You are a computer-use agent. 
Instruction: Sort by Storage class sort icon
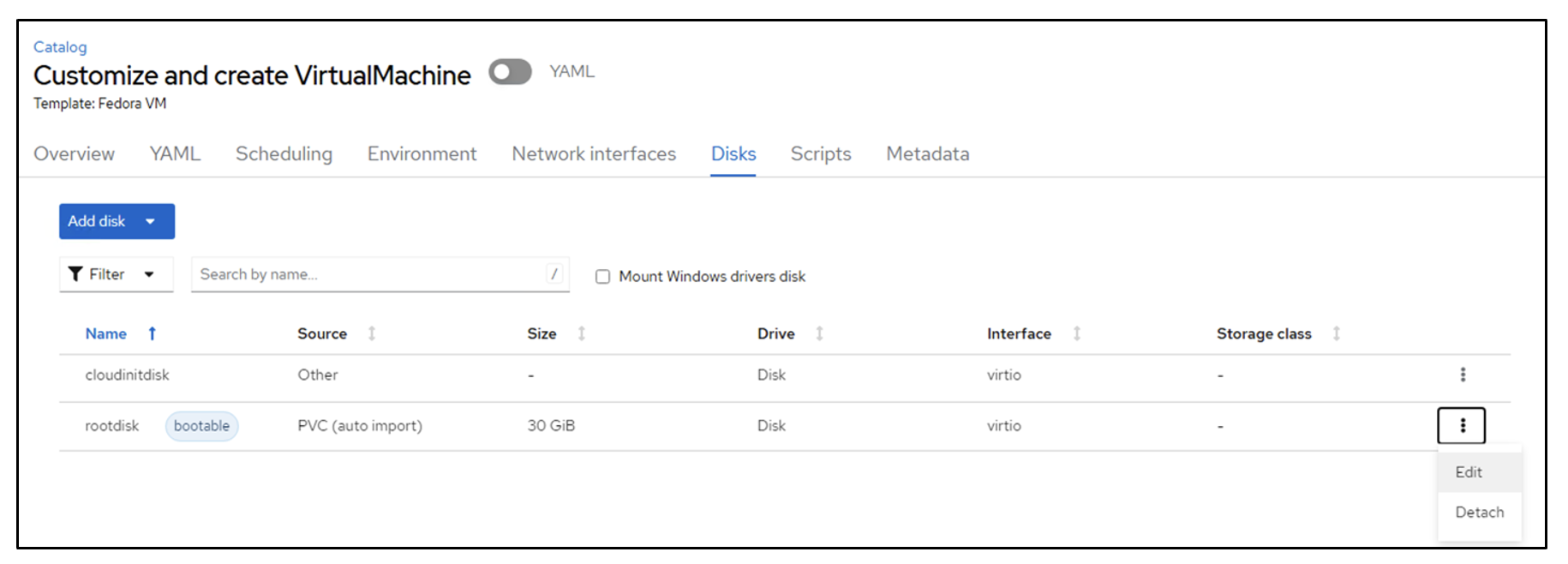[1337, 333]
